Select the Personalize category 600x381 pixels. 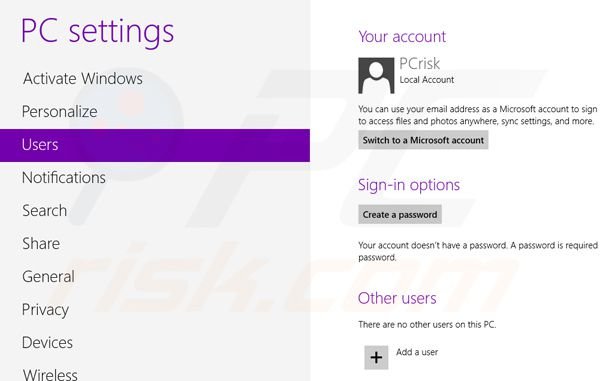click(x=60, y=112)
